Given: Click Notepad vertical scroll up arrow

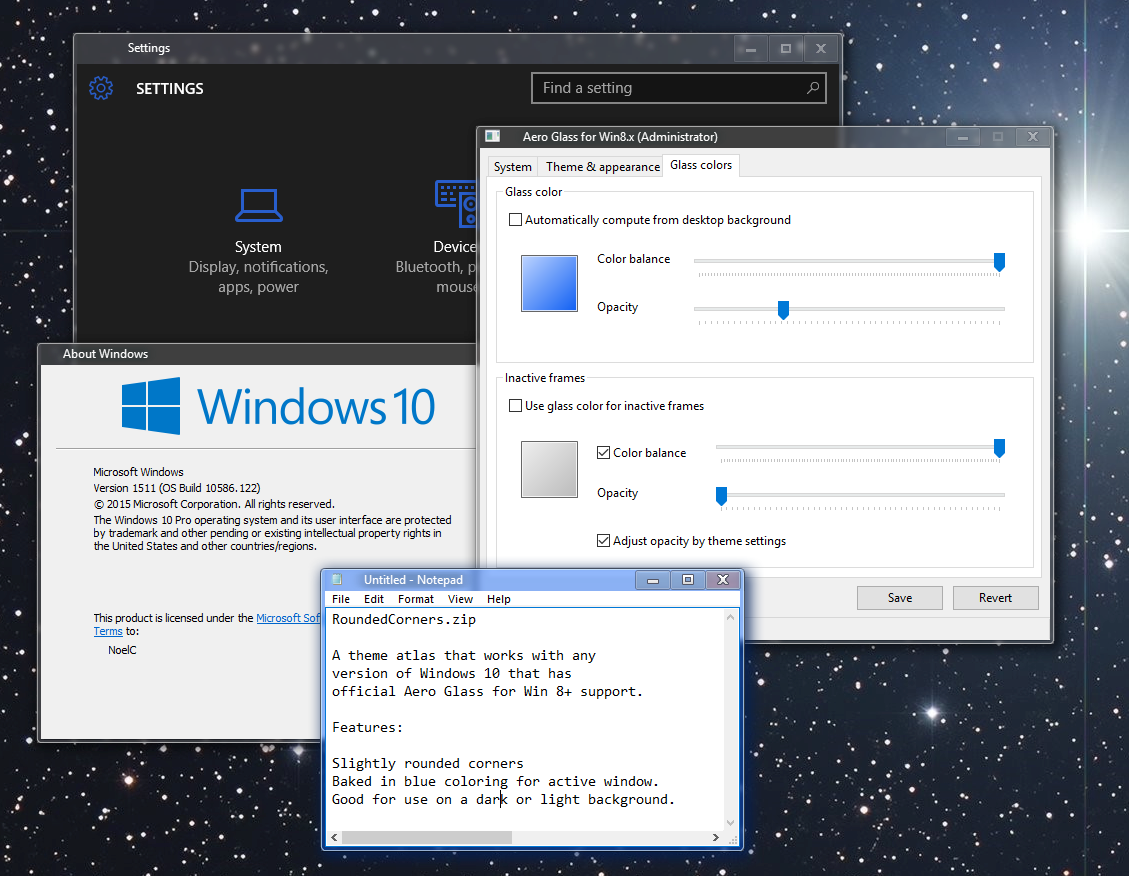Looking at the screenshot, I should 730,618.
